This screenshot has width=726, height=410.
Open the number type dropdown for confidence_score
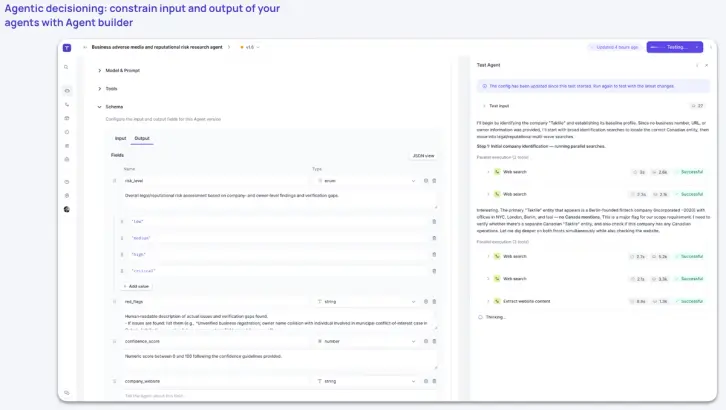point(366,342)
